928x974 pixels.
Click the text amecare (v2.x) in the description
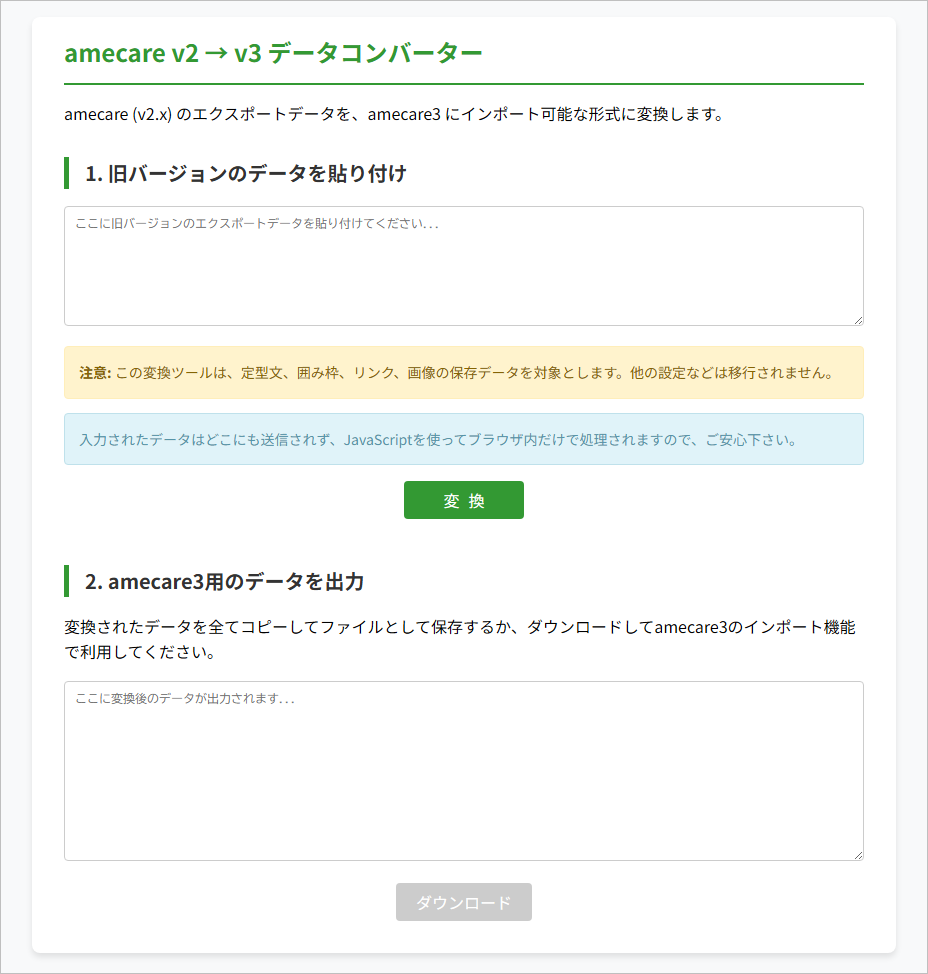(x=118, y=114)
